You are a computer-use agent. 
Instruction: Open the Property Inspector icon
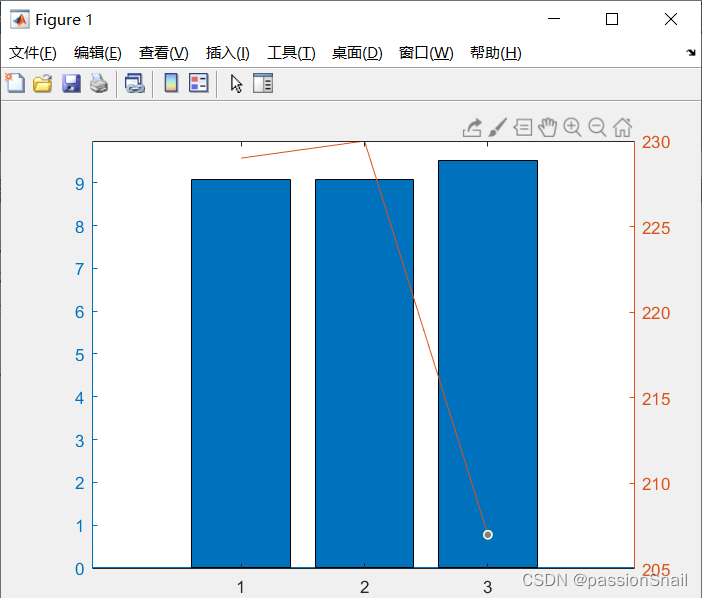click(x=263, y=83)
